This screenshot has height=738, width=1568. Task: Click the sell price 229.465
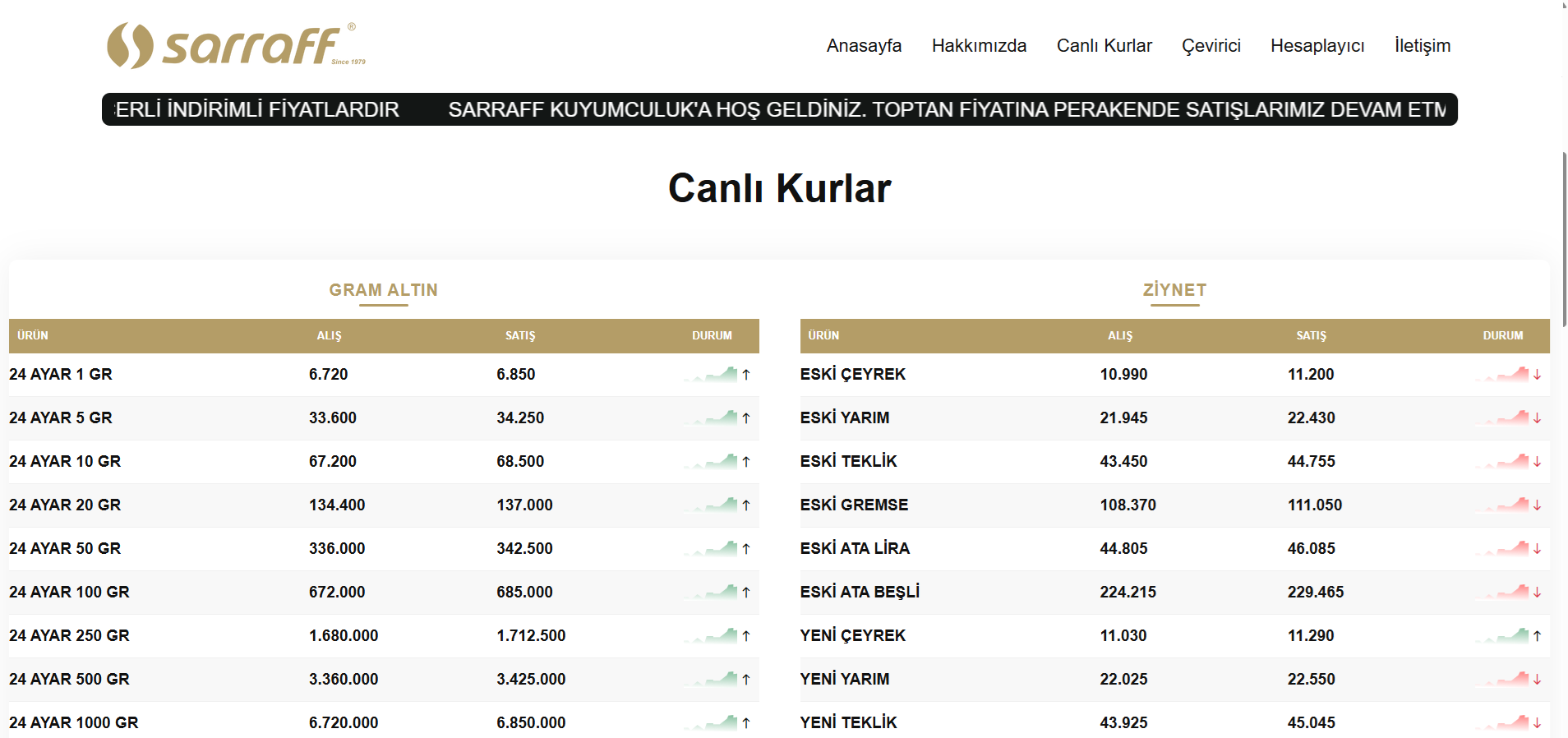(x=1316, y=592)
